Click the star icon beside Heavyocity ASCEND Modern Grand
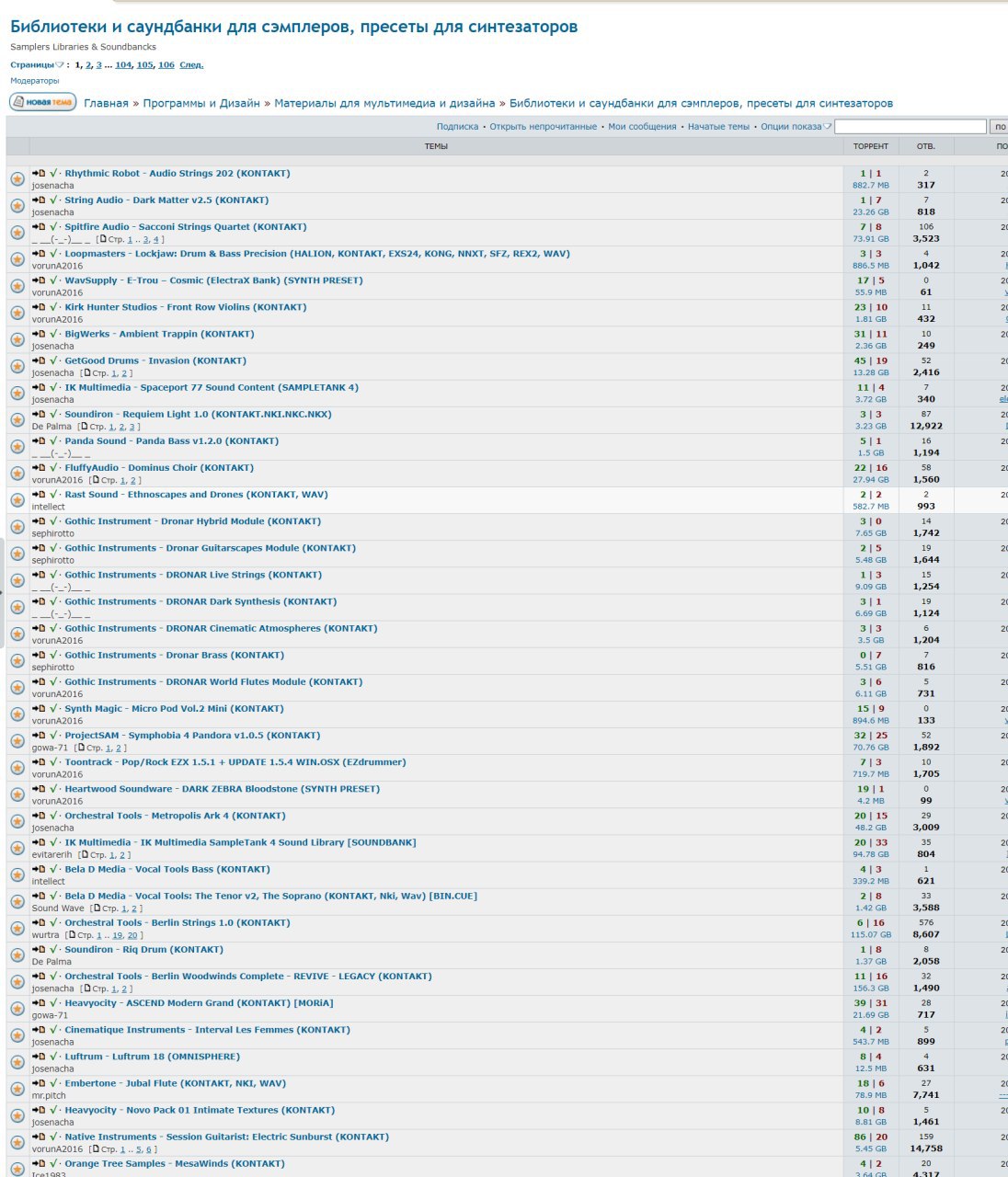This screenshot has width=1008, height=1177. pos(17,1010)
